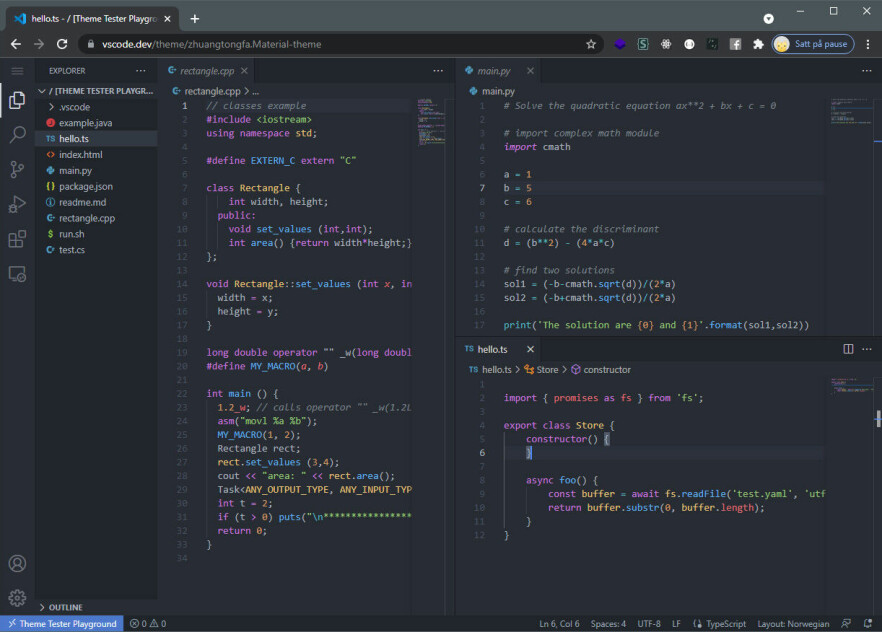Open the Chrome three-dot menu
Image resolution: width=882 pixels, height=632 pixels.
[868, 44]
